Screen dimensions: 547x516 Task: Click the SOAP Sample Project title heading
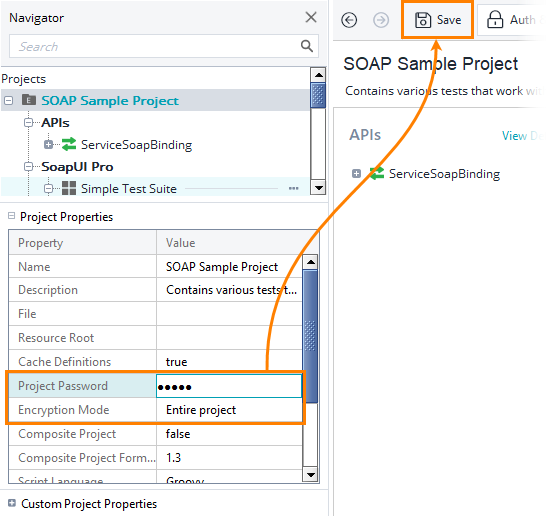[430, 64]
